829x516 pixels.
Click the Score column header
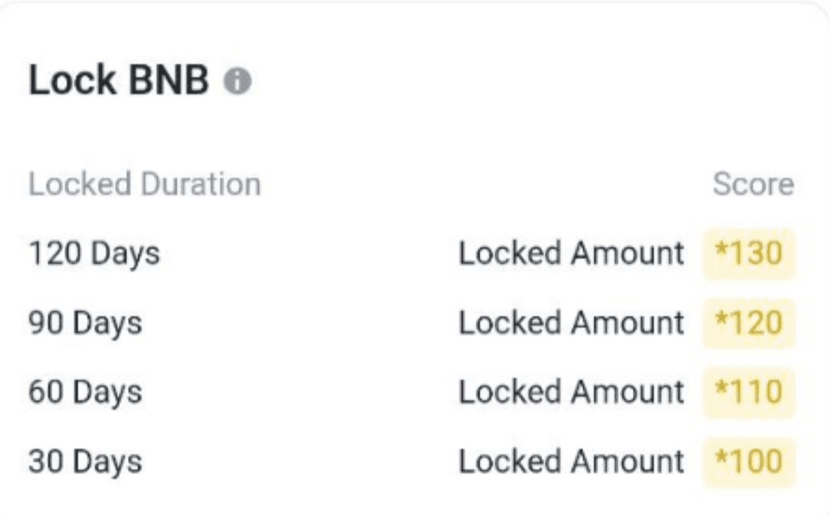(752, 185)
